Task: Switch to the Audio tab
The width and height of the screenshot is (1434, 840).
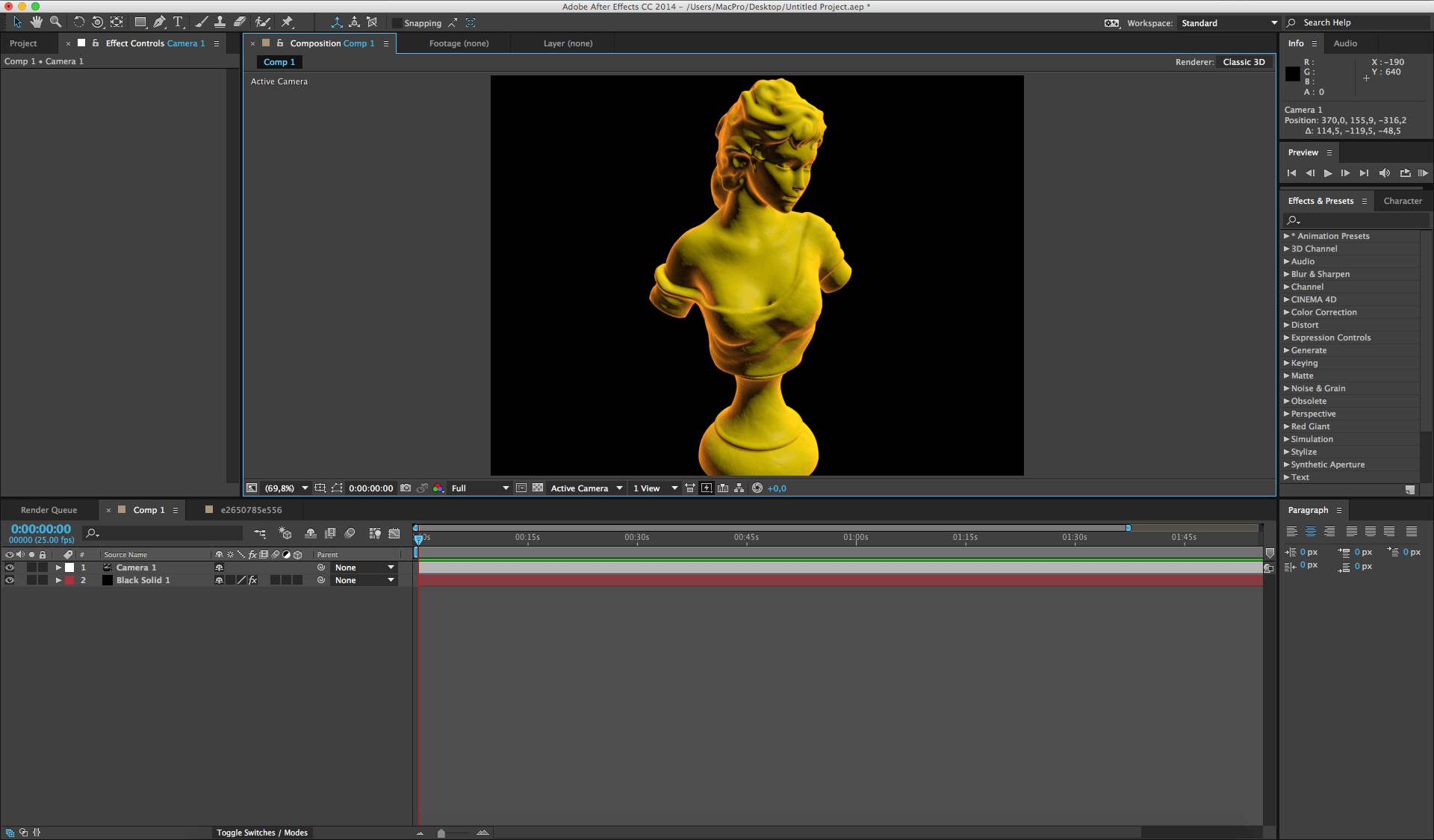Action: click(x=1345, y=43)
